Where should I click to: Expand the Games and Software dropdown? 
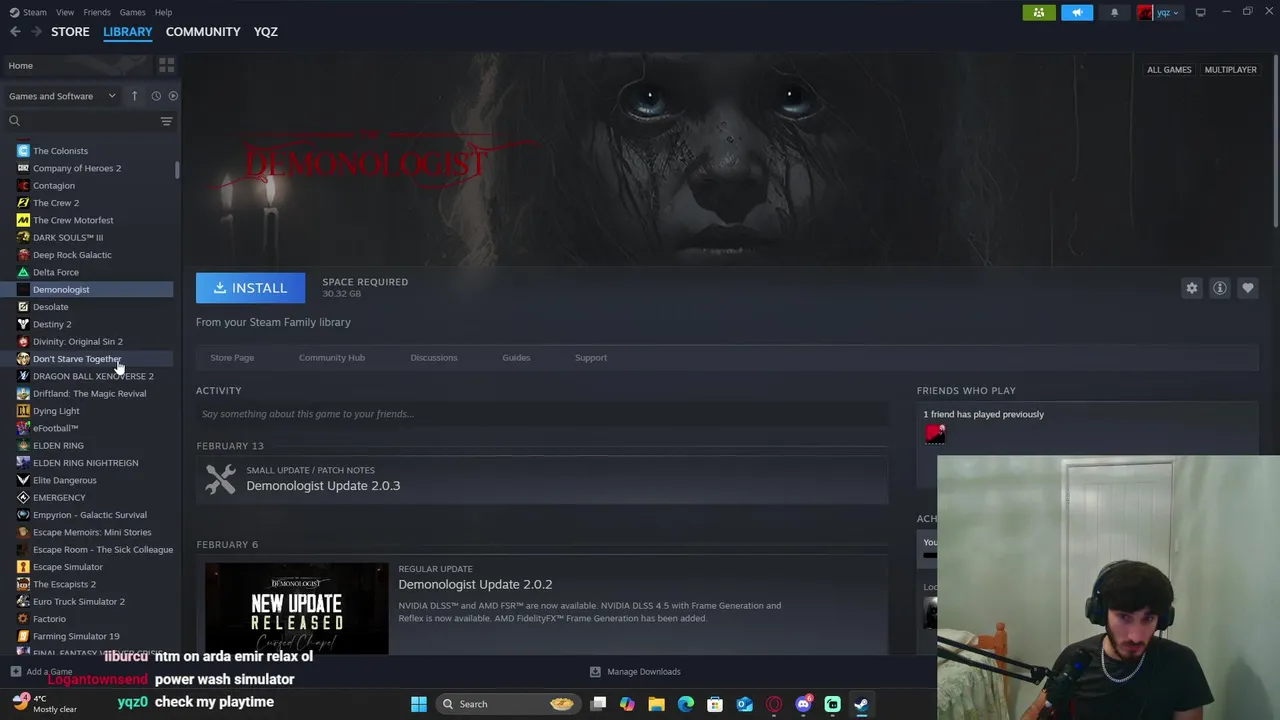click(63, 96)
